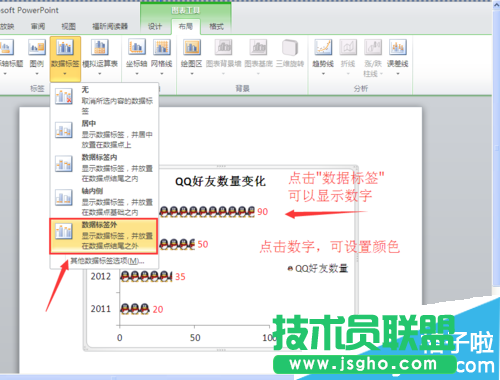Click the 模拟运算表 data table icon
Screen dimensions: 500x380
pyautogui.click(x=100, y=47)
